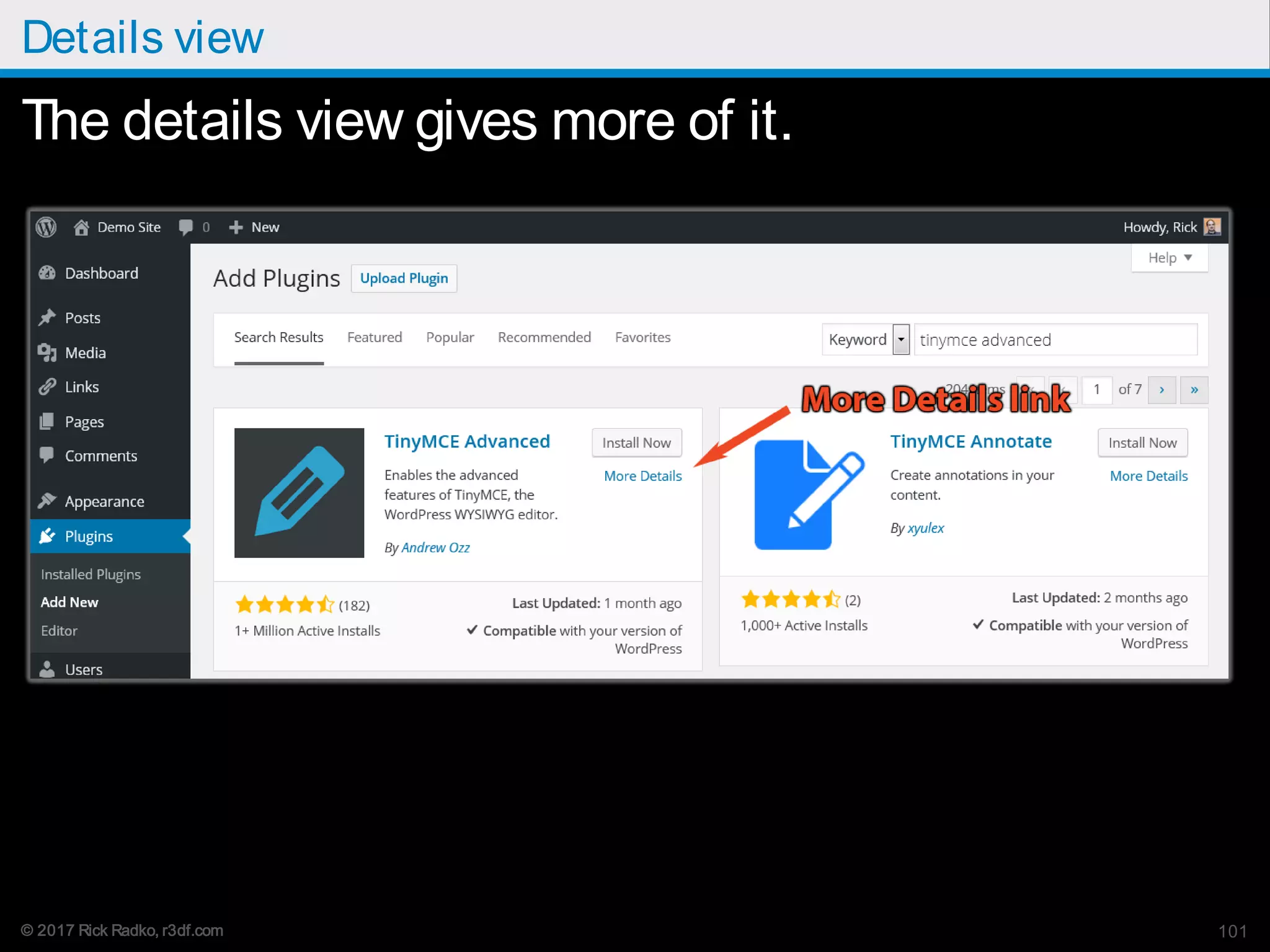Expand the Help dropdown

(1169, 258)
